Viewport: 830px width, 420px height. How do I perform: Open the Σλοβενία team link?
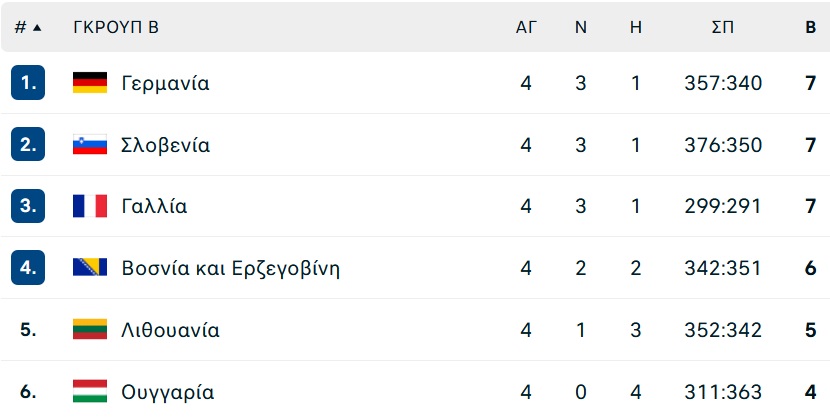tap(166, 145)
